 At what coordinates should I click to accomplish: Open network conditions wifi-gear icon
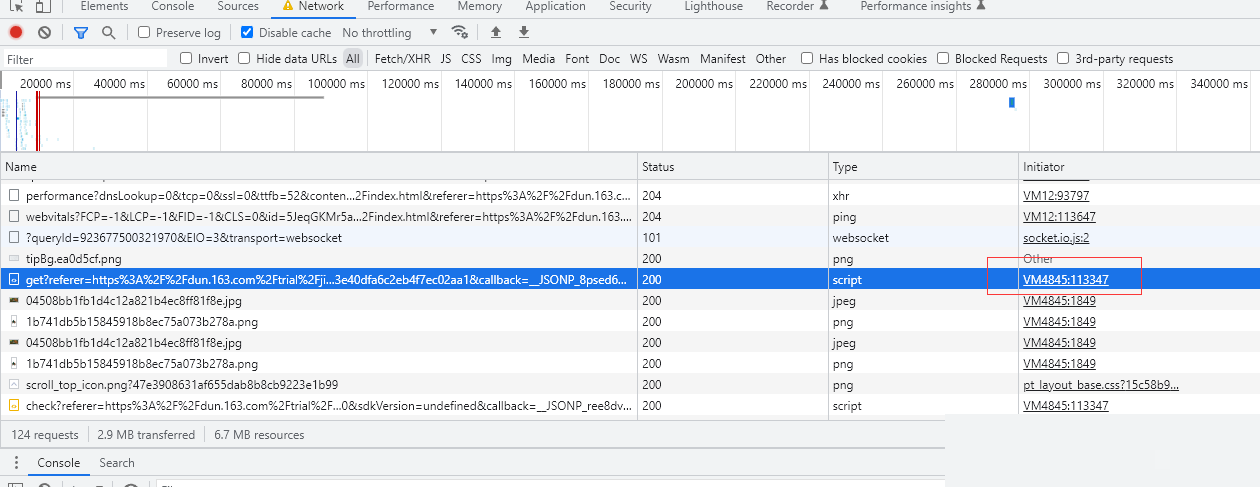coord(460,33)
